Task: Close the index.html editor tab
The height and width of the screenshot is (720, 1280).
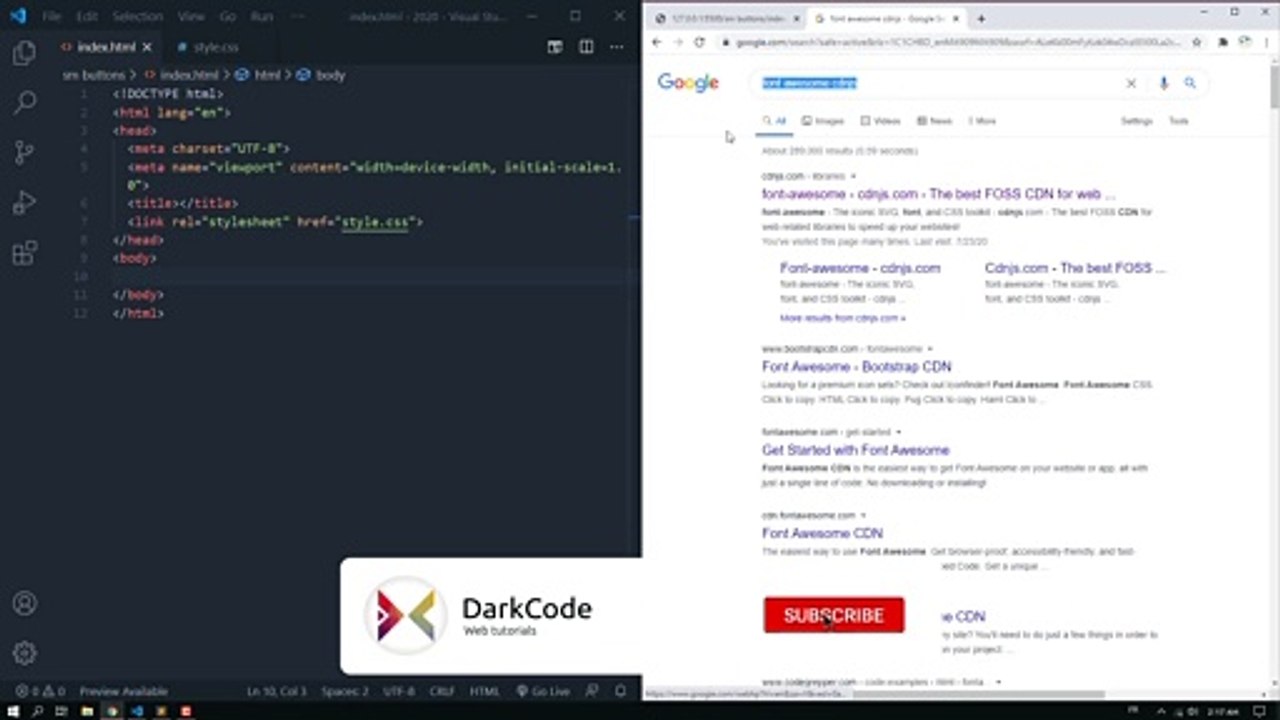Action: (x=147, y=47)
